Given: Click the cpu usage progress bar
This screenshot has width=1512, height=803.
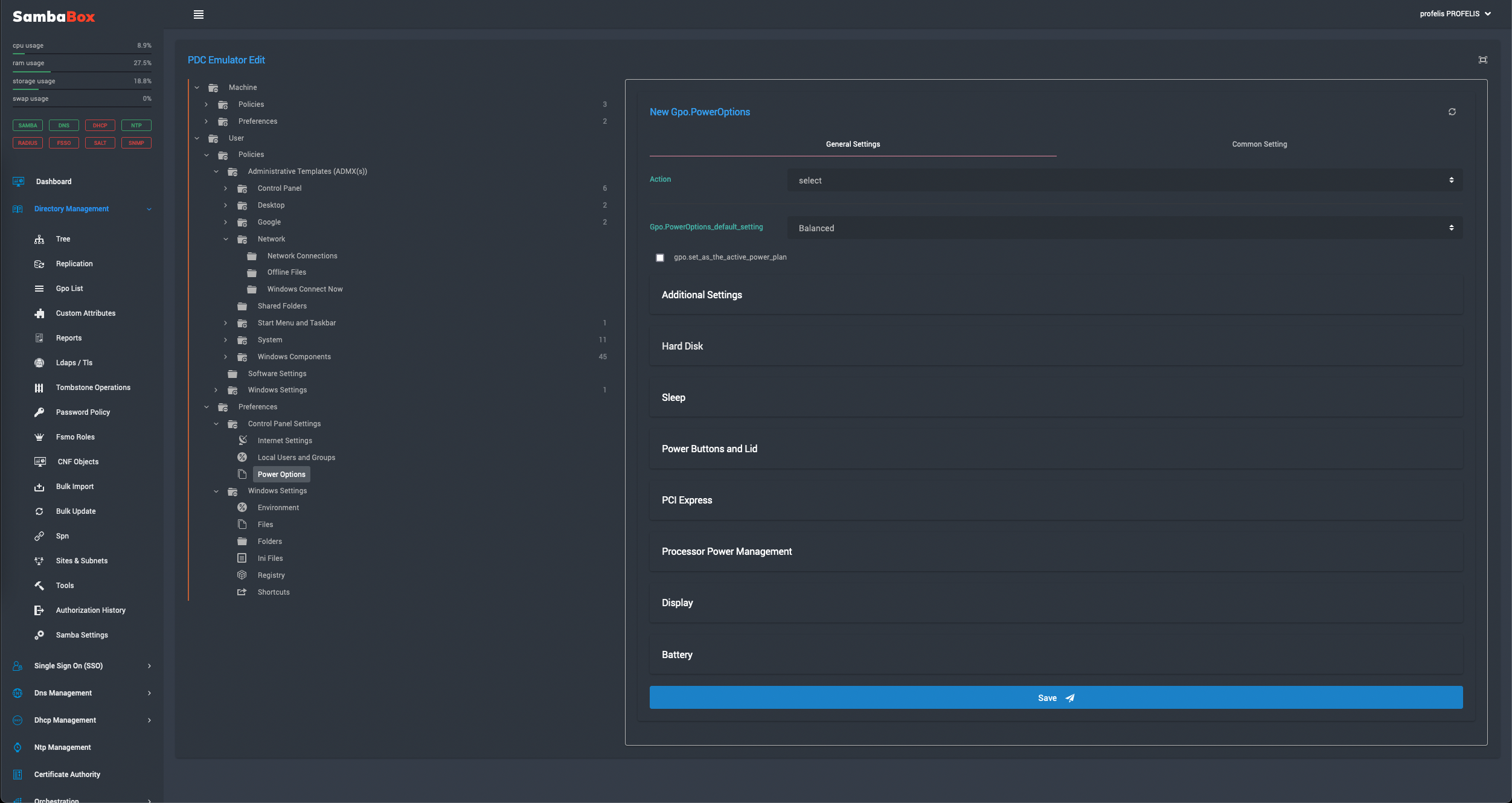Looking at the screenshot, I should (x=82, y=54).
